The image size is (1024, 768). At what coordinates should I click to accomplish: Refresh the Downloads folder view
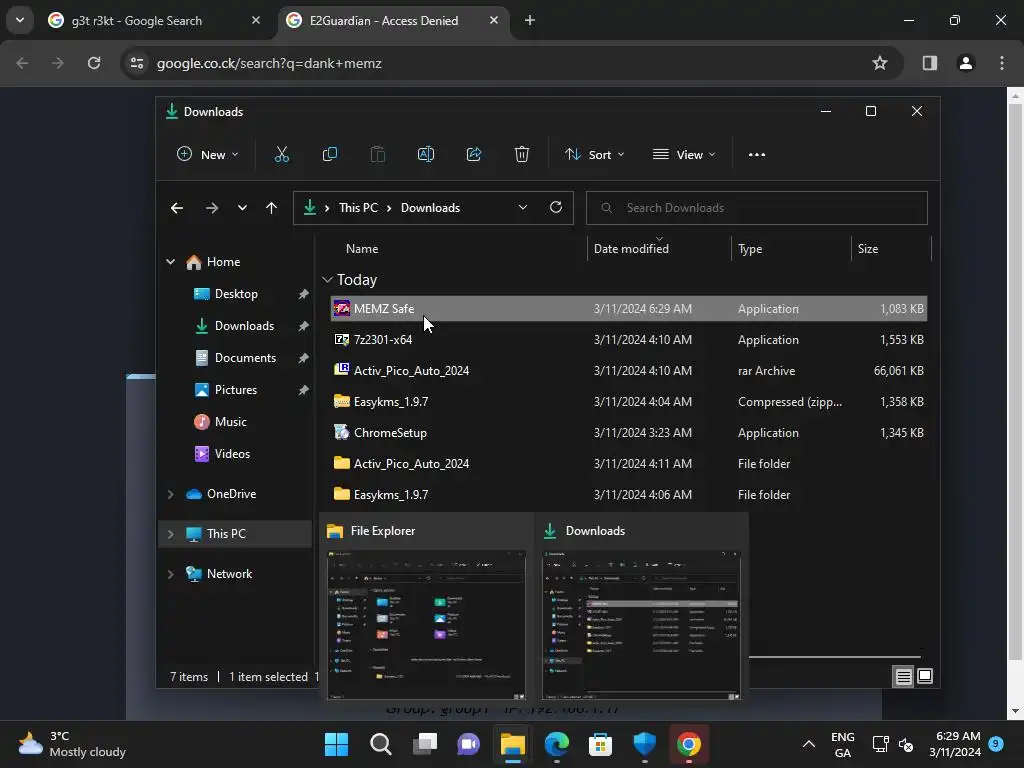click(556, 207)
